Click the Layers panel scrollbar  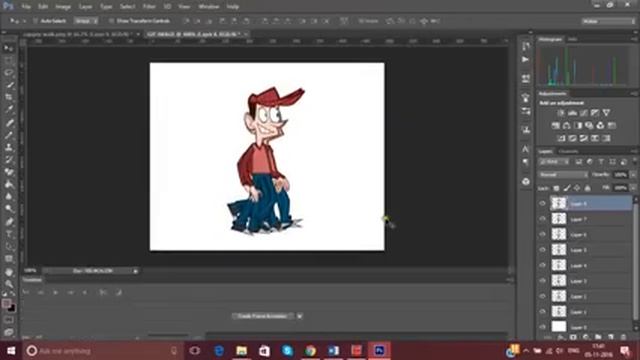635,261
